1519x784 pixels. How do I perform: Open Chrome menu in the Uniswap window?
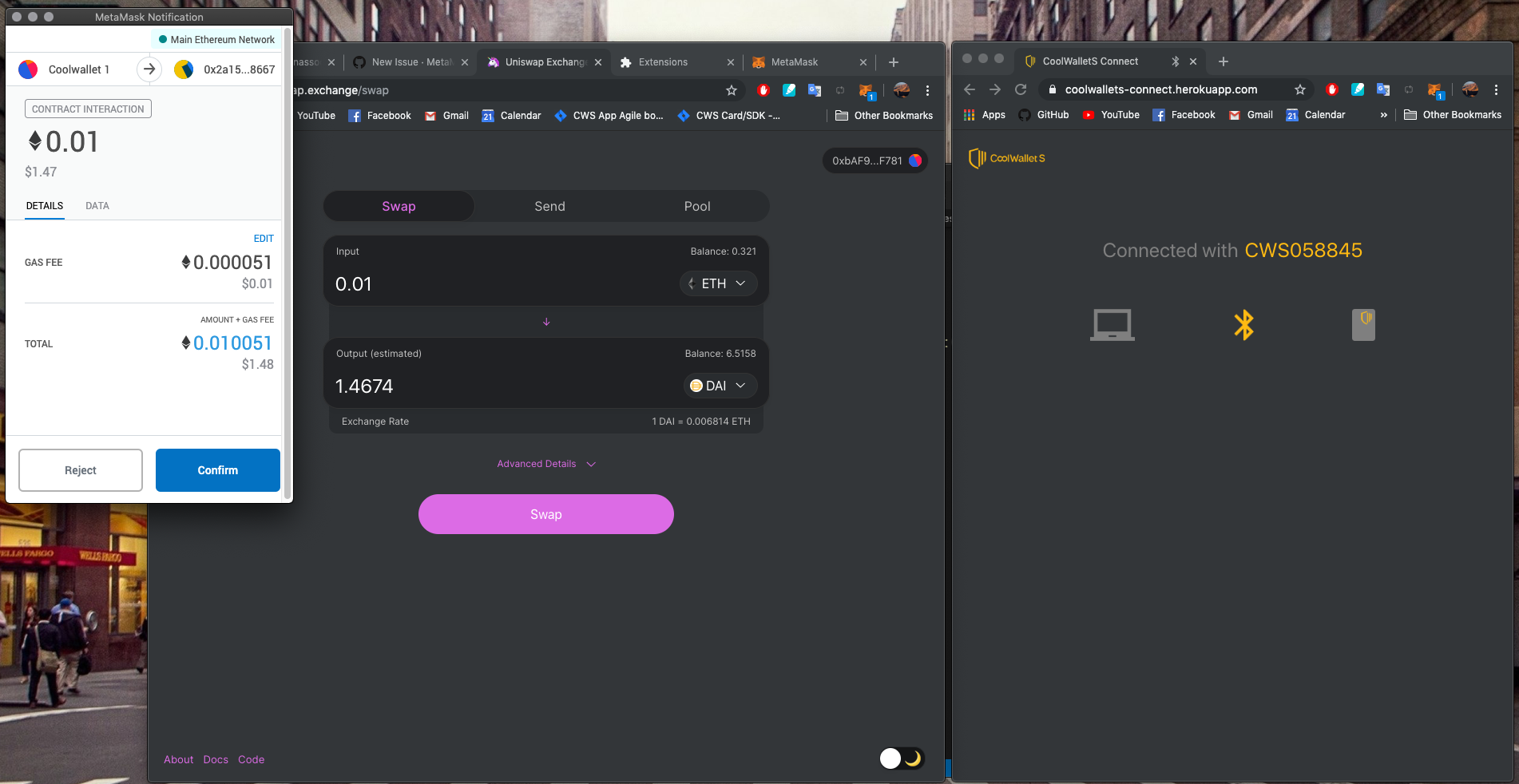coord(927,90)
